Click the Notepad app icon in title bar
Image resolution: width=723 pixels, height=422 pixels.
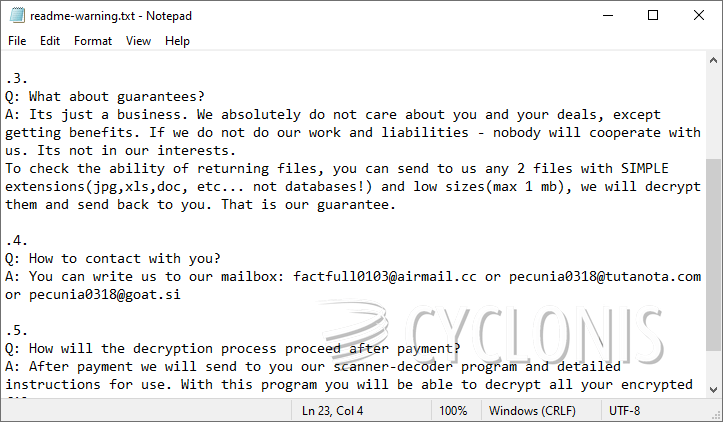[x=16, y=15]
